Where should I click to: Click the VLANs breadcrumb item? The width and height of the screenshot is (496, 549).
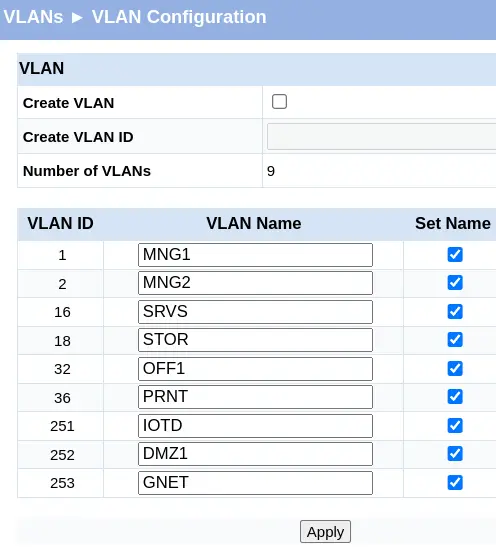click(x=33, y=17)
